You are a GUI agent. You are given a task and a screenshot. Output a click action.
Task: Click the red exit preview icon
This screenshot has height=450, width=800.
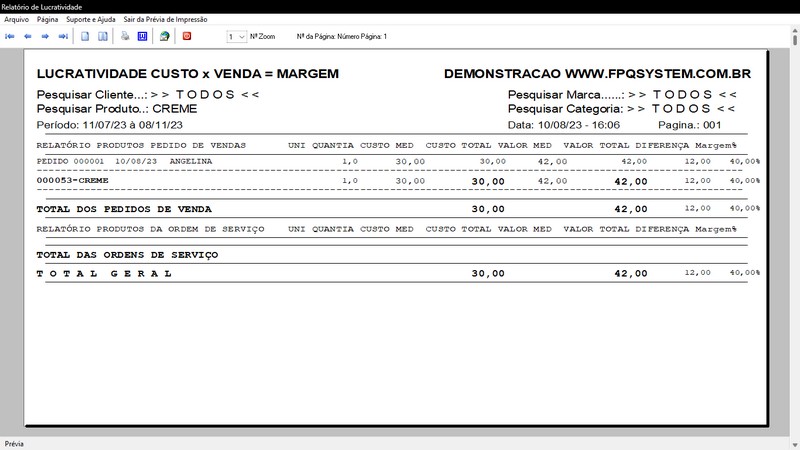(187, 36)
